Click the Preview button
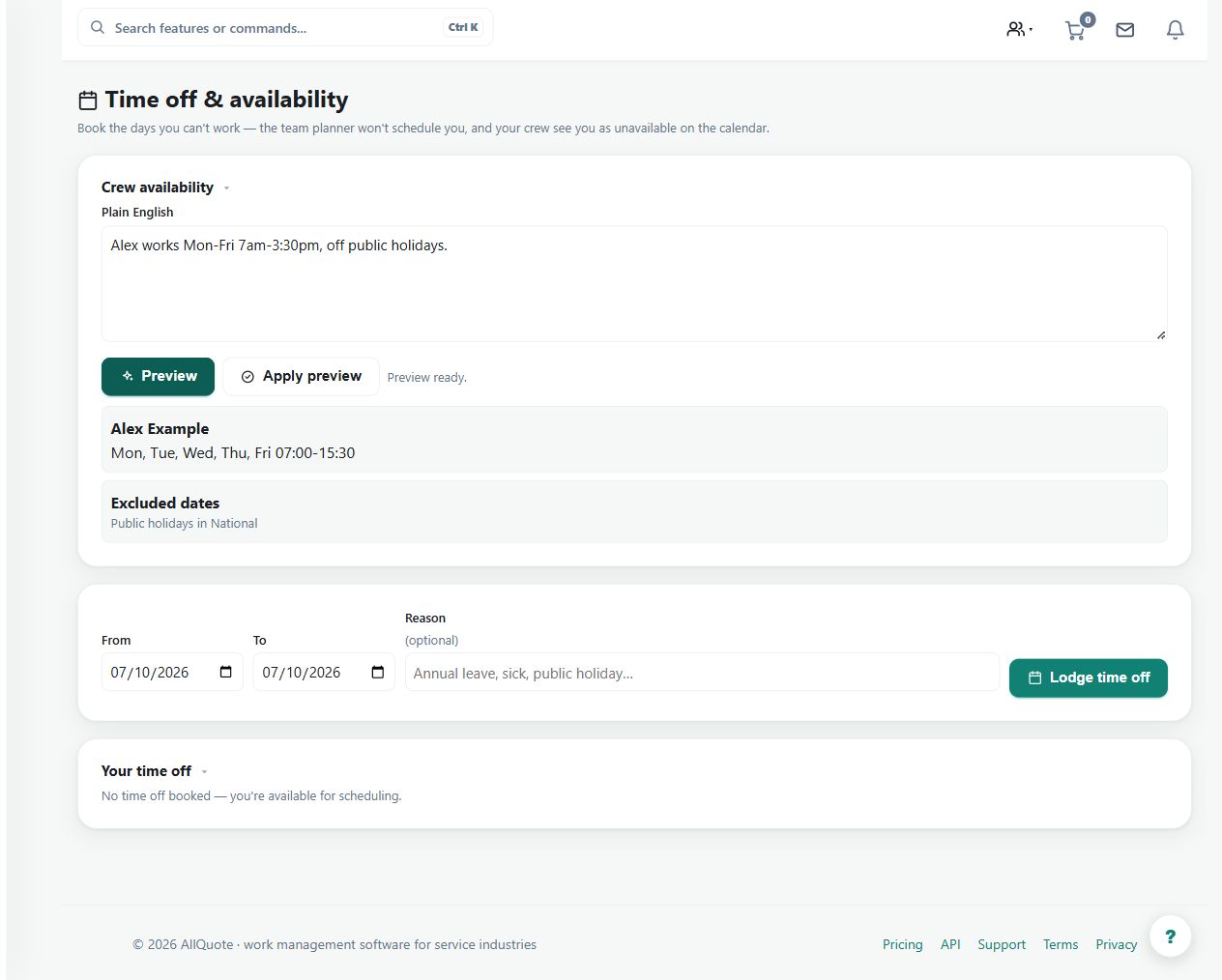Viewport: 1222px width, 980px height. pos(158,376)
